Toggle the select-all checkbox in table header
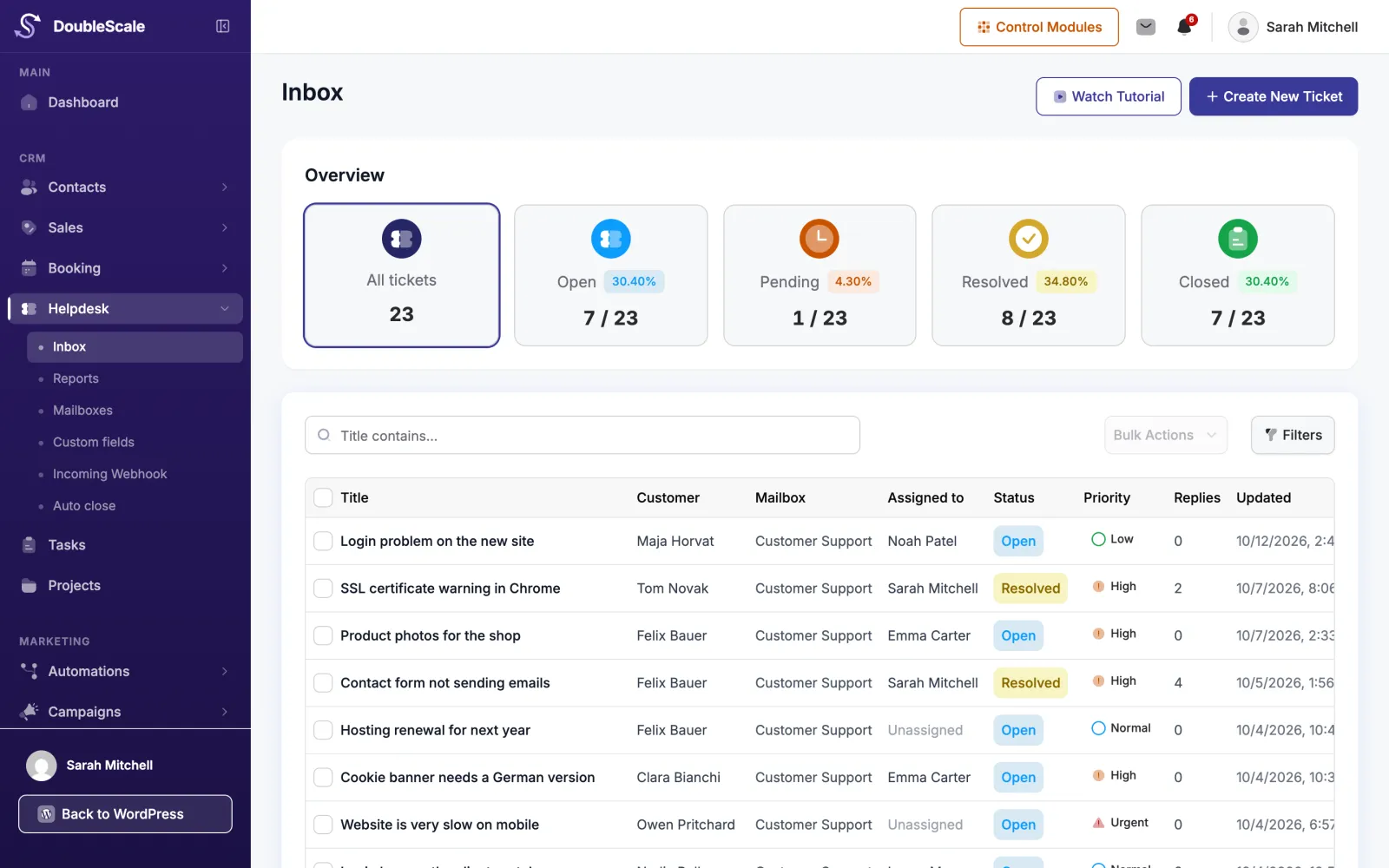Screen dimensions: 1389x868 pos(323,497)
